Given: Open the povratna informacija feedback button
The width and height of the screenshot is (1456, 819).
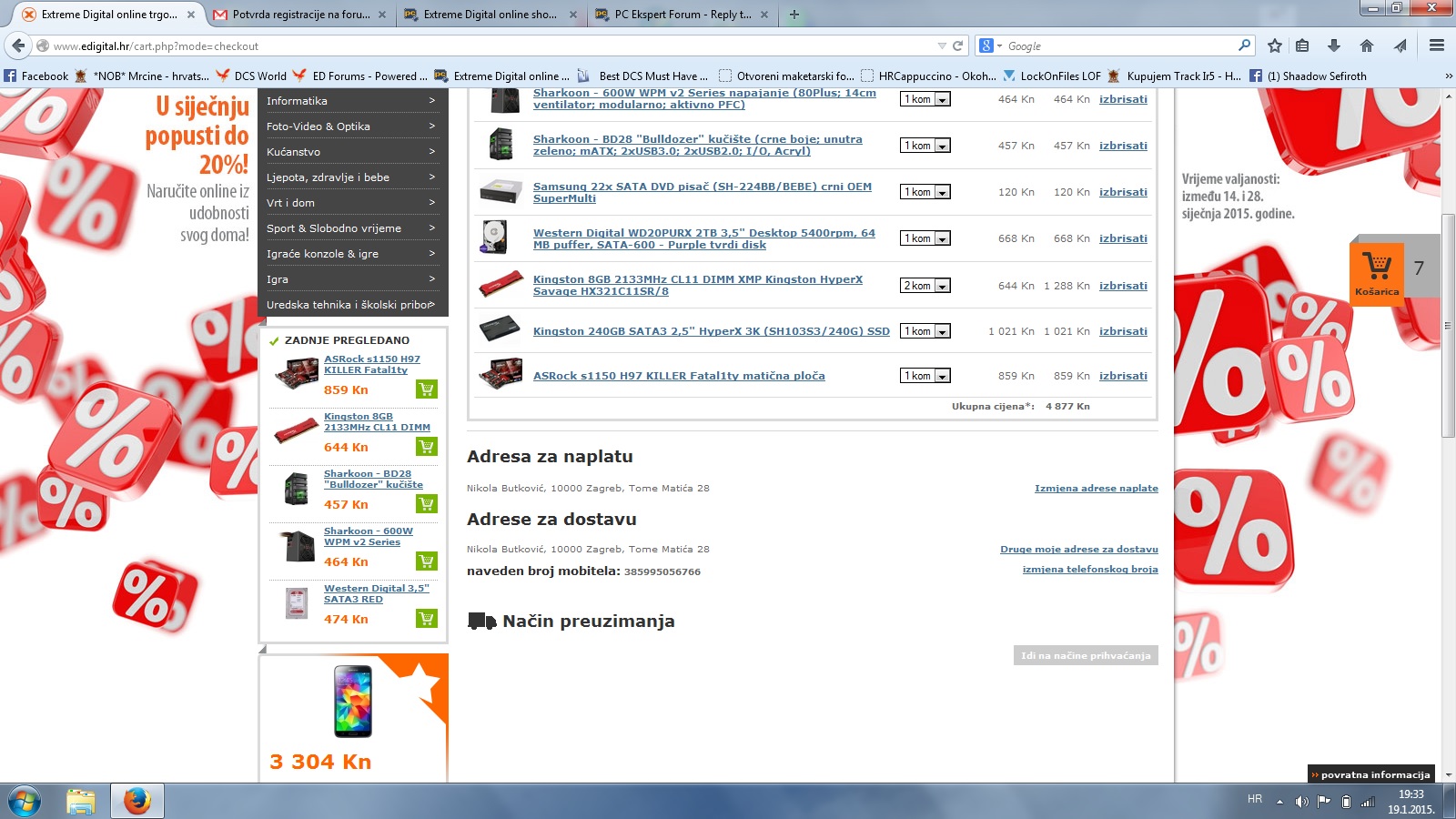Looking at the screenshot, I should pos(1371,774).
